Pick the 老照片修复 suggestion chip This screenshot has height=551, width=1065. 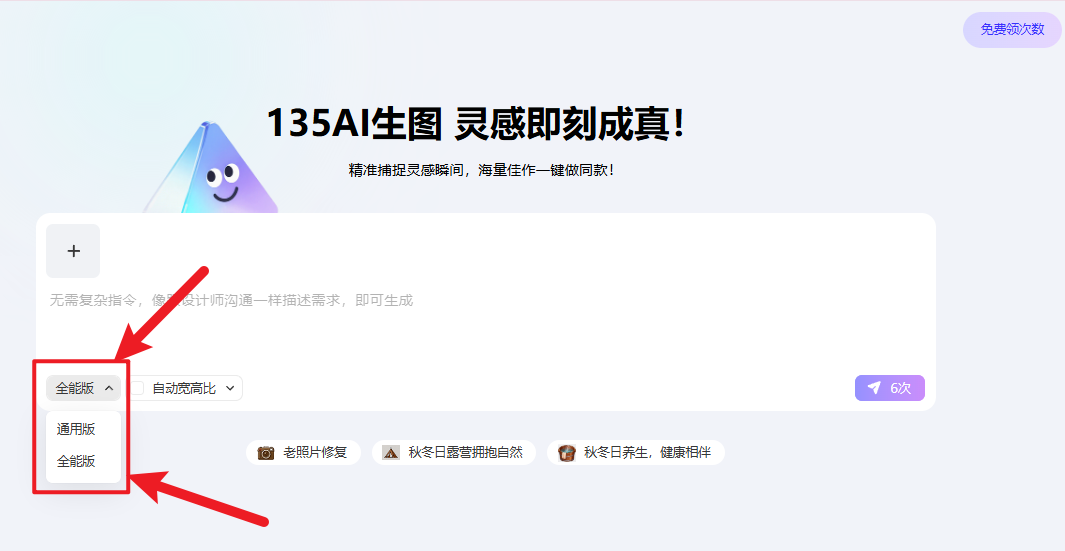tap(304, 452)
